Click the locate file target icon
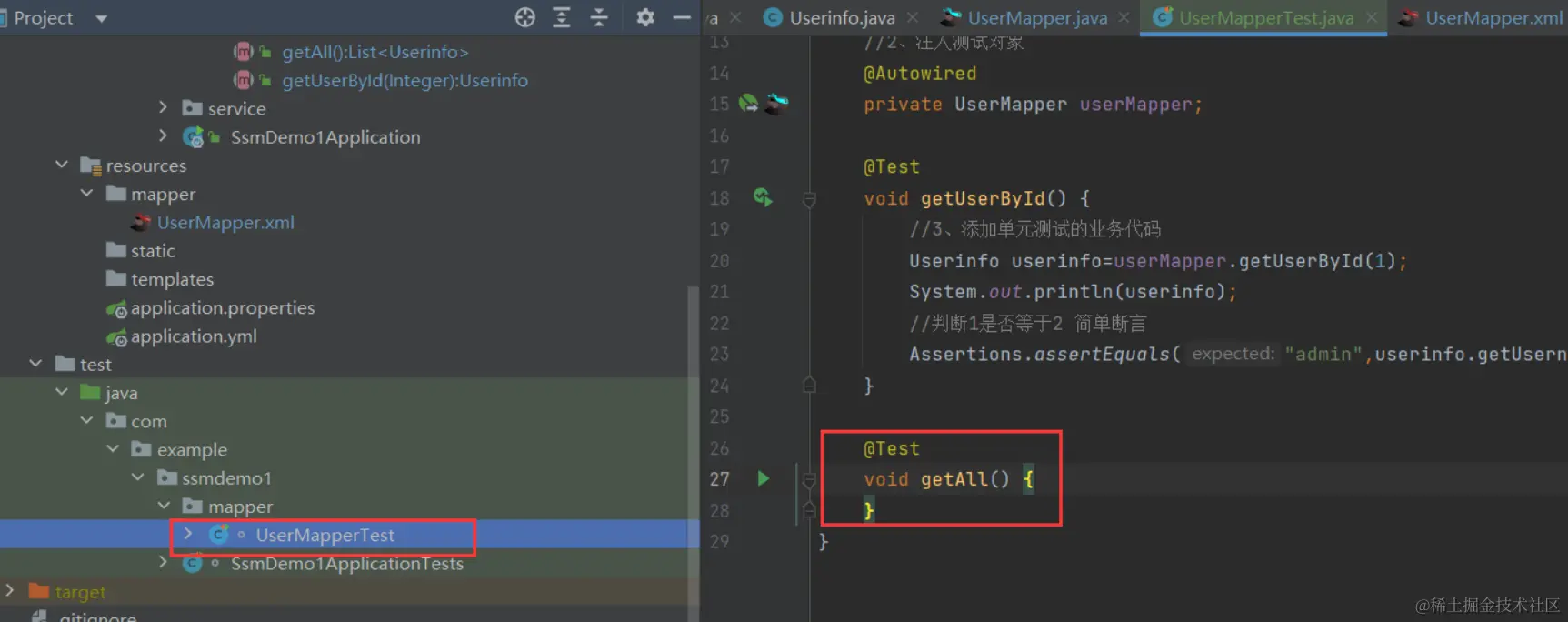This screenshot has width=1568, height=622. pyautogui.click(x=524, y=17)
